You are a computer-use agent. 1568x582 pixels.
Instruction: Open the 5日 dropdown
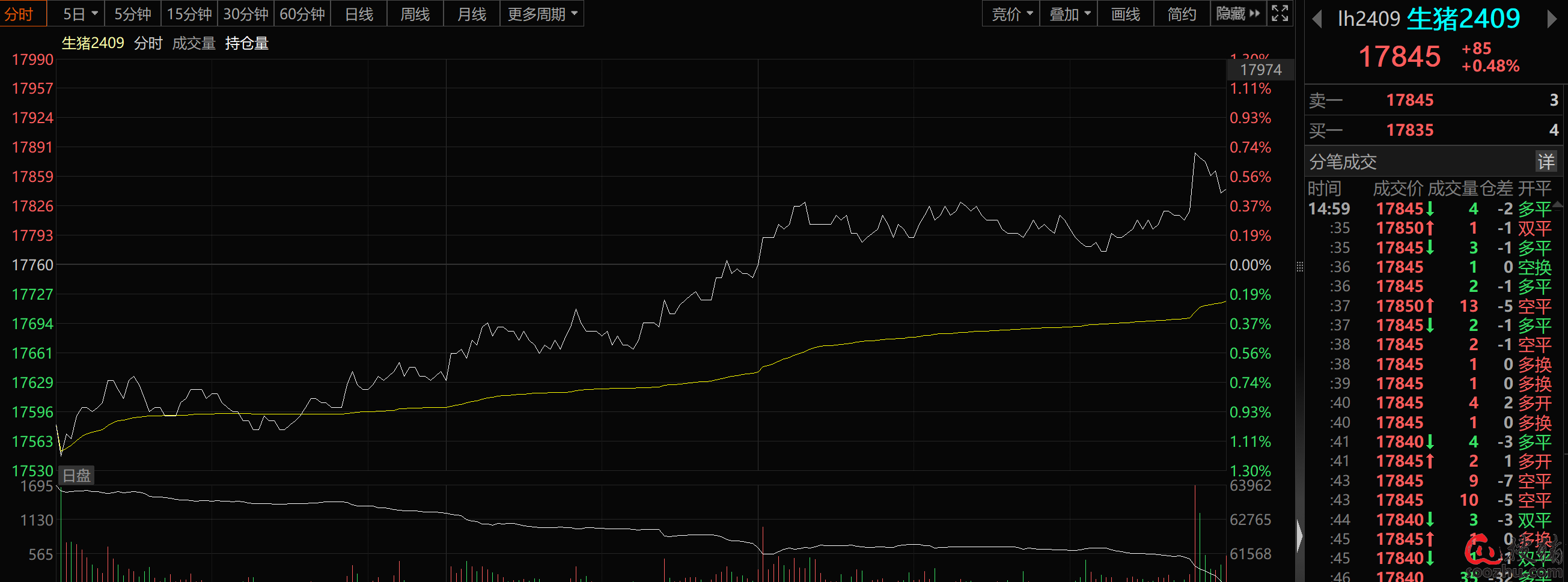[81, 13]
